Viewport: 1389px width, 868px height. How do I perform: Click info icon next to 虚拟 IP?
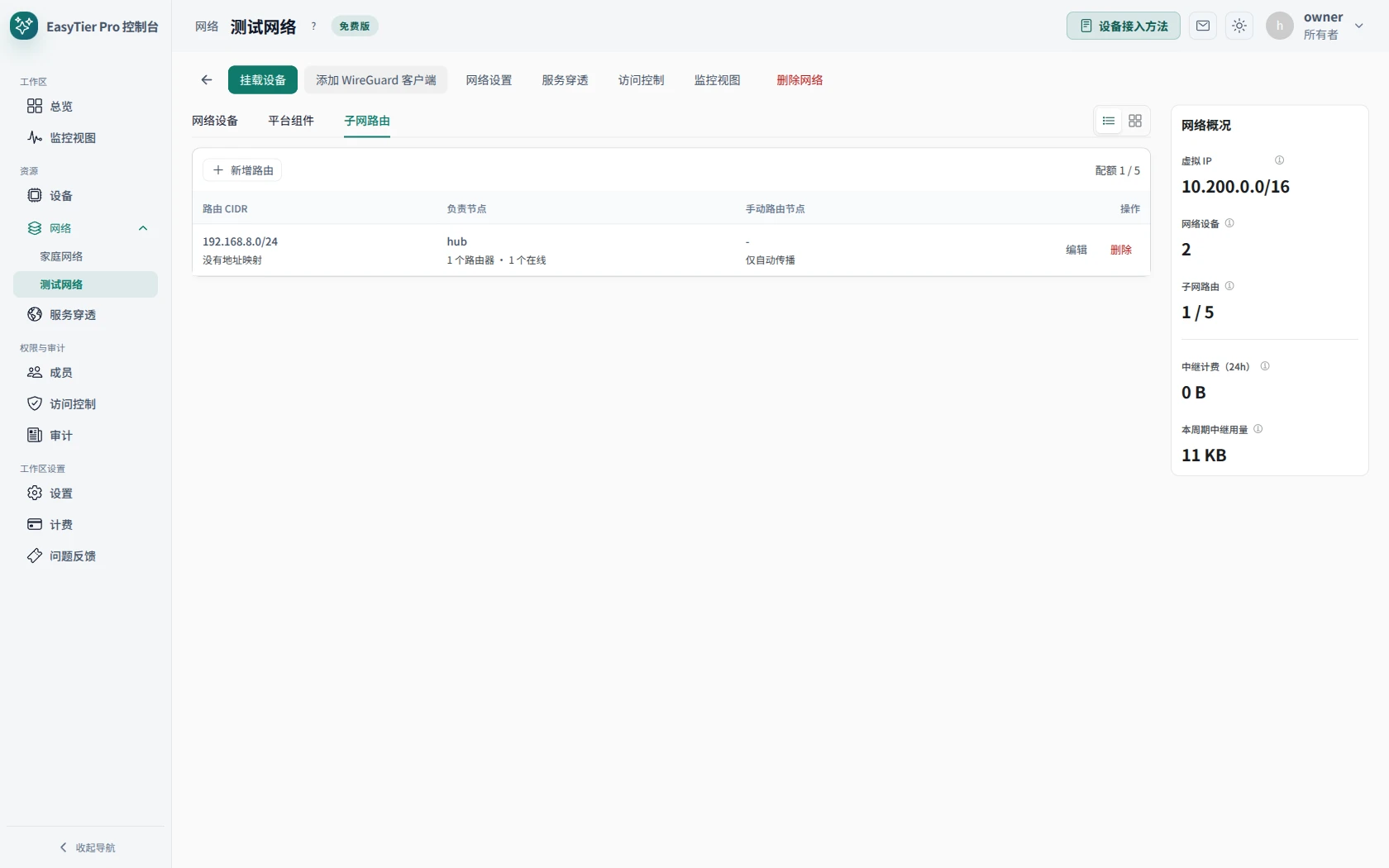(x=1279, y=160)
